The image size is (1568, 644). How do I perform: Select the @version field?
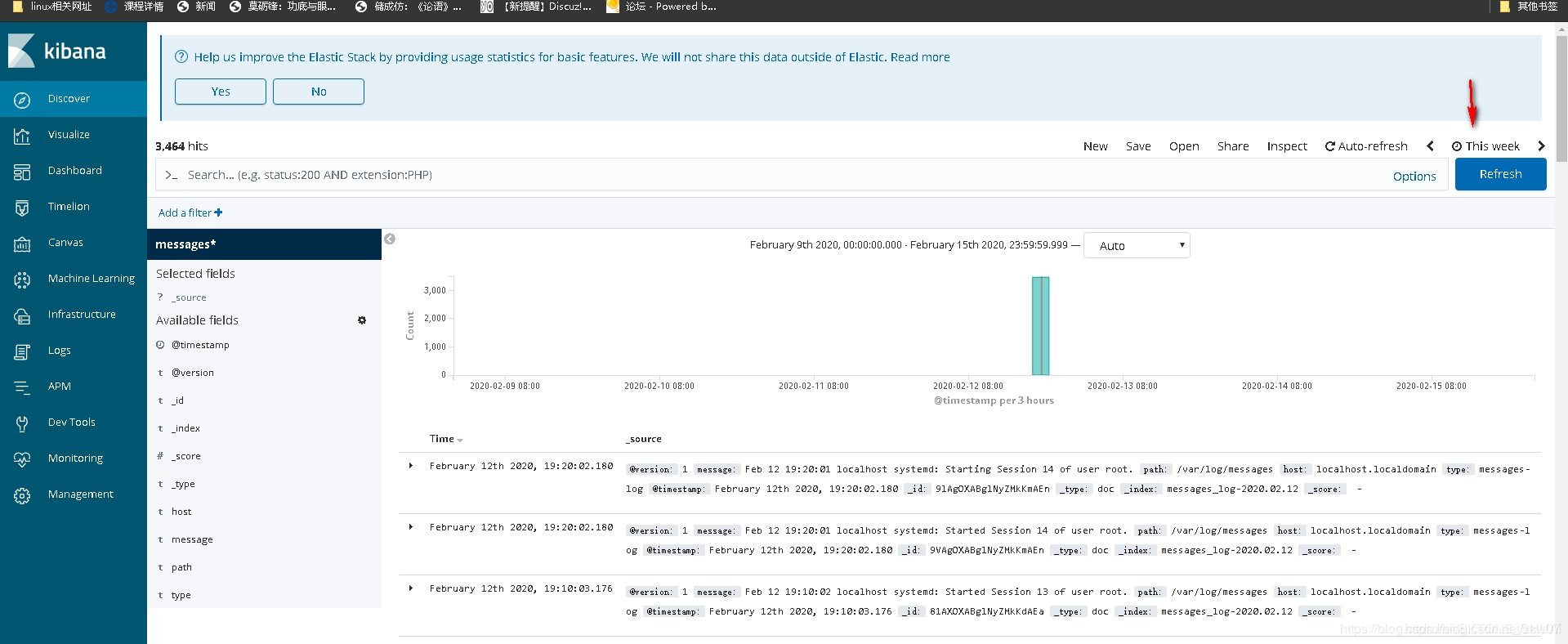click(193, 373)
